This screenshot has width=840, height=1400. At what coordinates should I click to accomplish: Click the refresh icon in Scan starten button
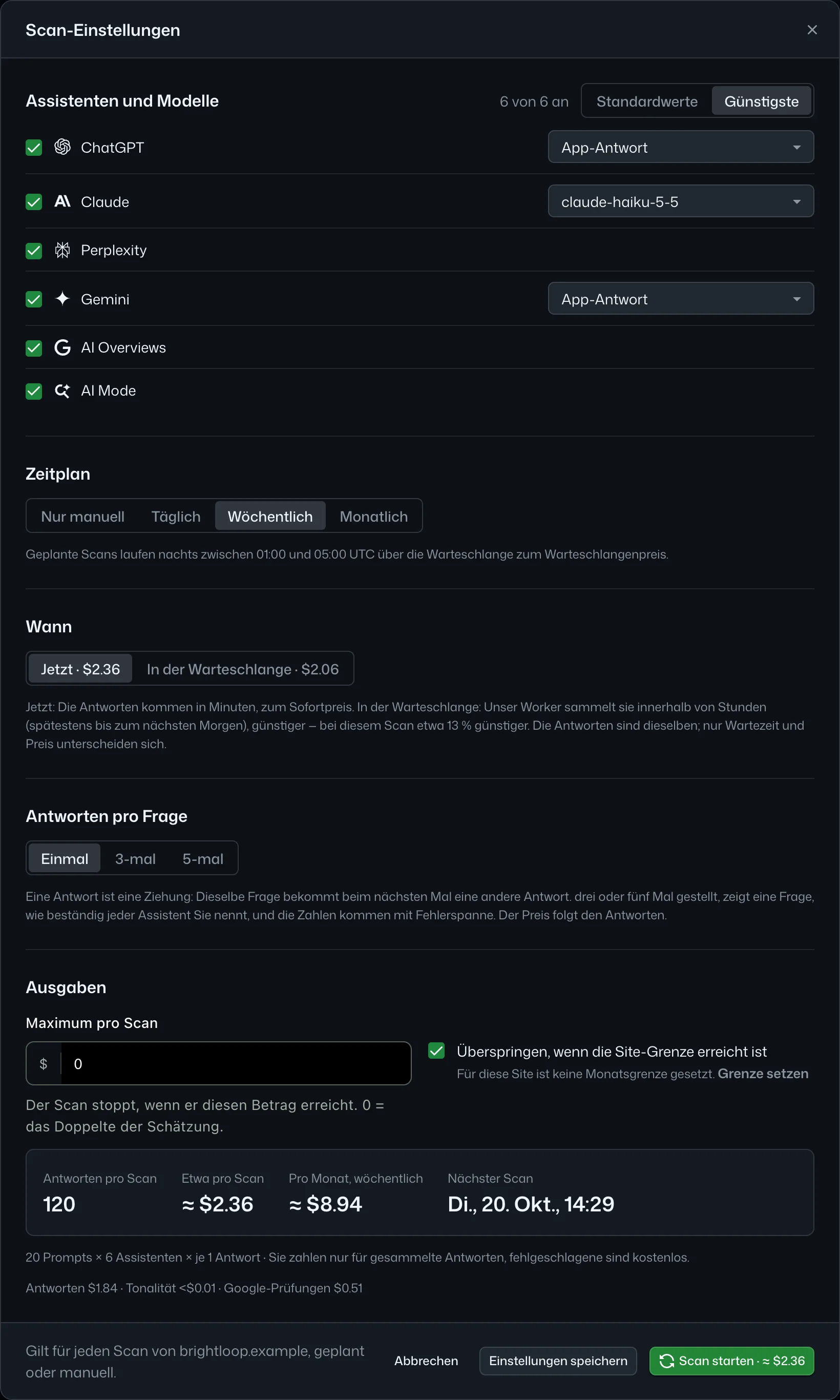(x=666, y=1361)
